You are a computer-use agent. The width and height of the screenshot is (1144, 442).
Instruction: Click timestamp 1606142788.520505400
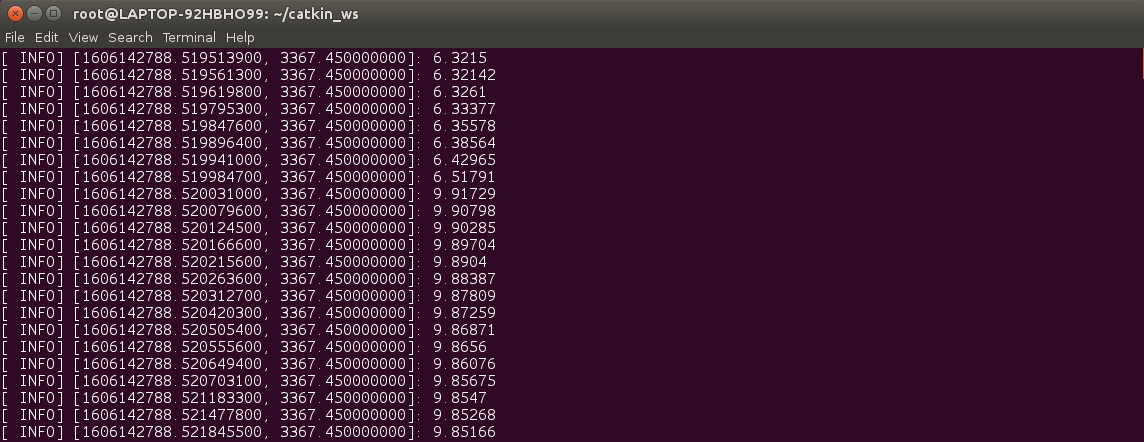click(174, 330)
